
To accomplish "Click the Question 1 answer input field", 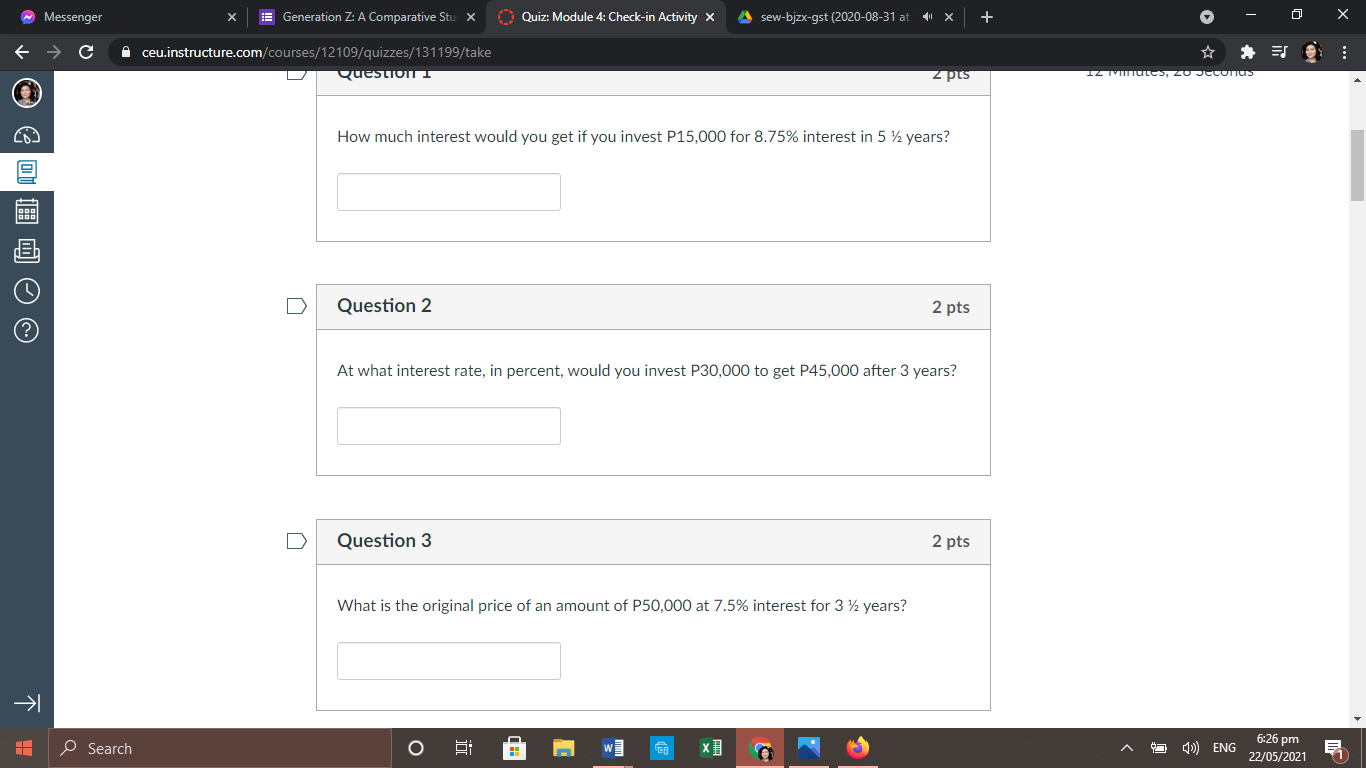I will click(x=449, y=192).
